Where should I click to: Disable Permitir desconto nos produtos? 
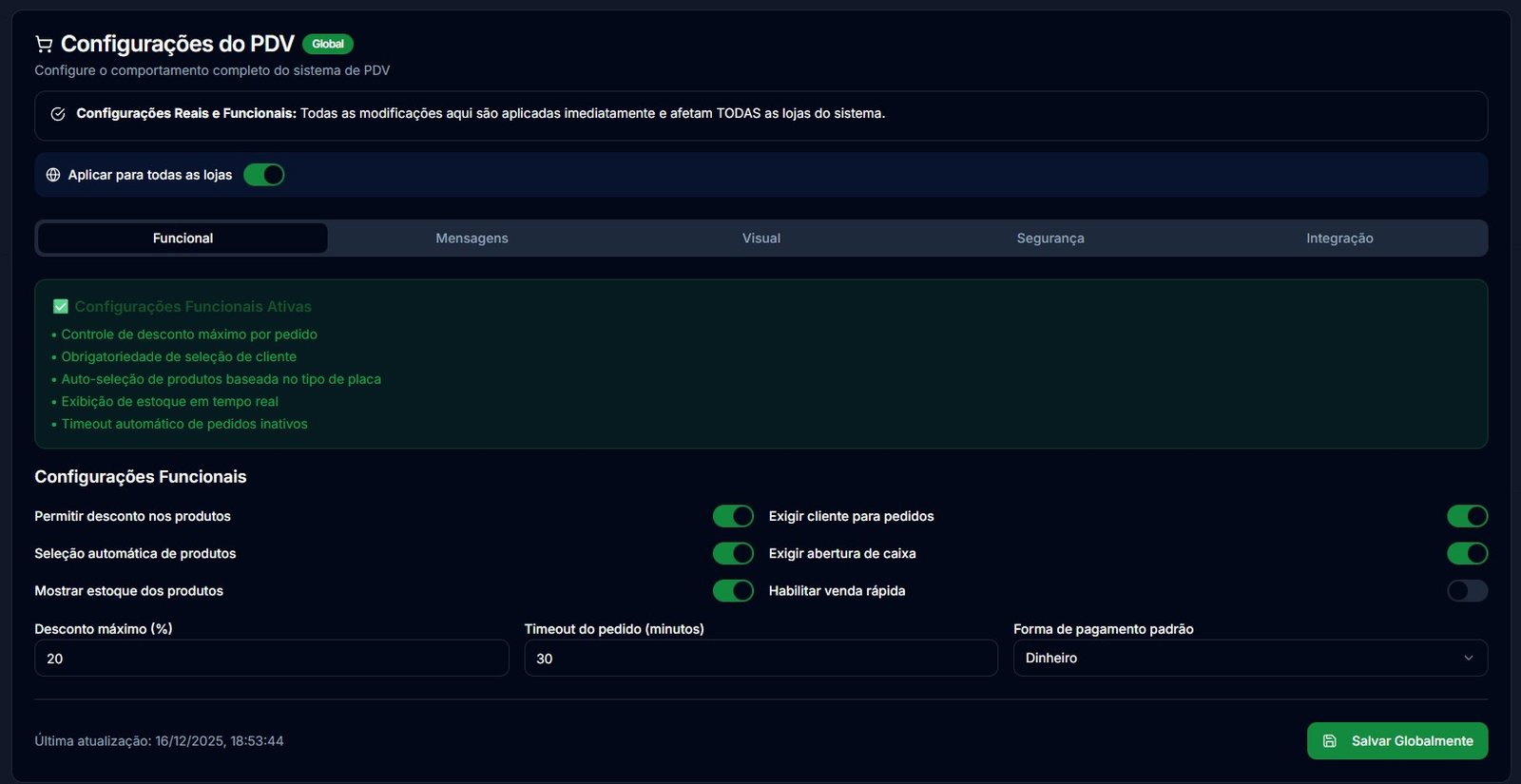733,516
